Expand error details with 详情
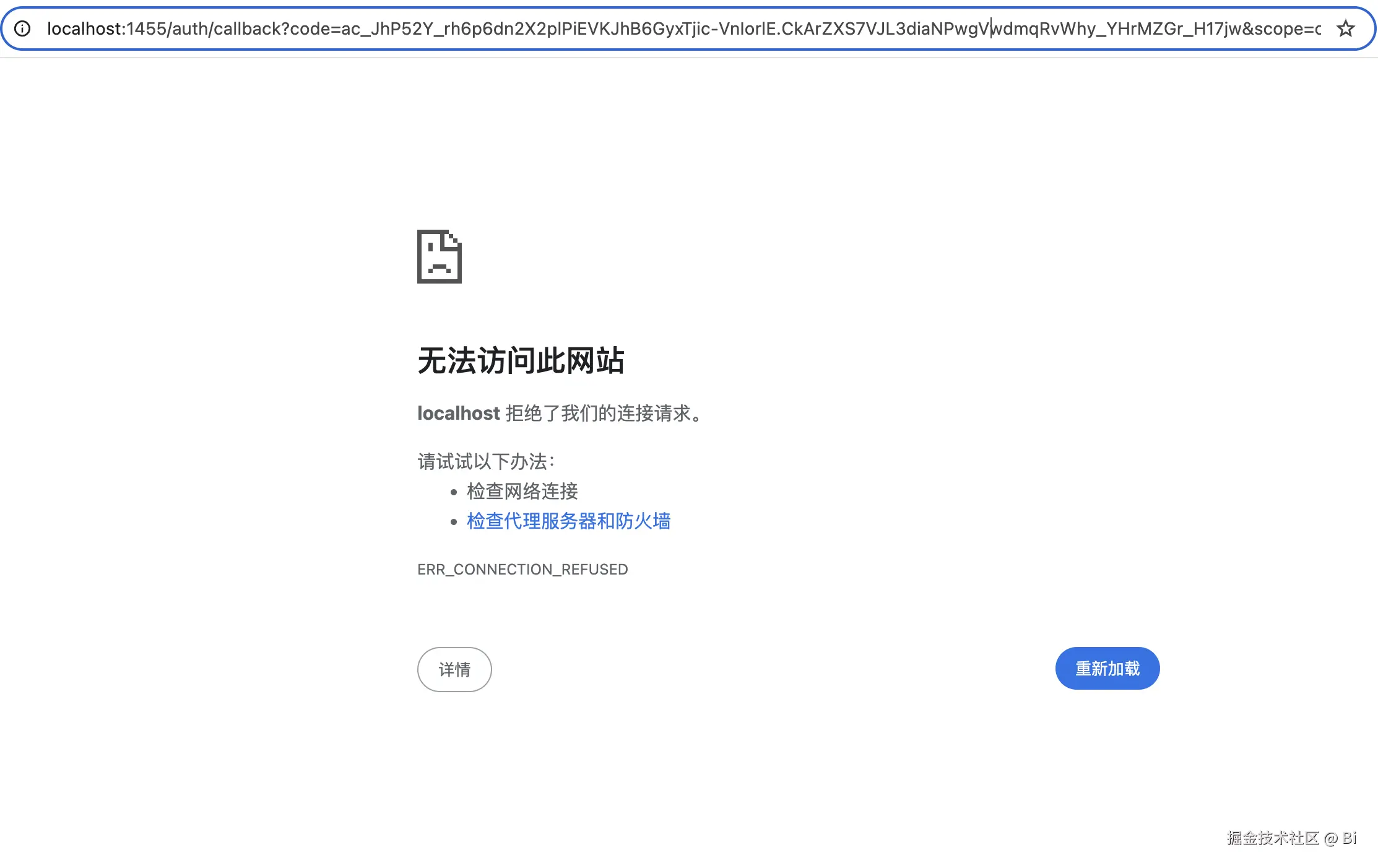Image resolution: width=1378 pixels, height=868 pixels. pyautogui.click(x=454, y=669)
